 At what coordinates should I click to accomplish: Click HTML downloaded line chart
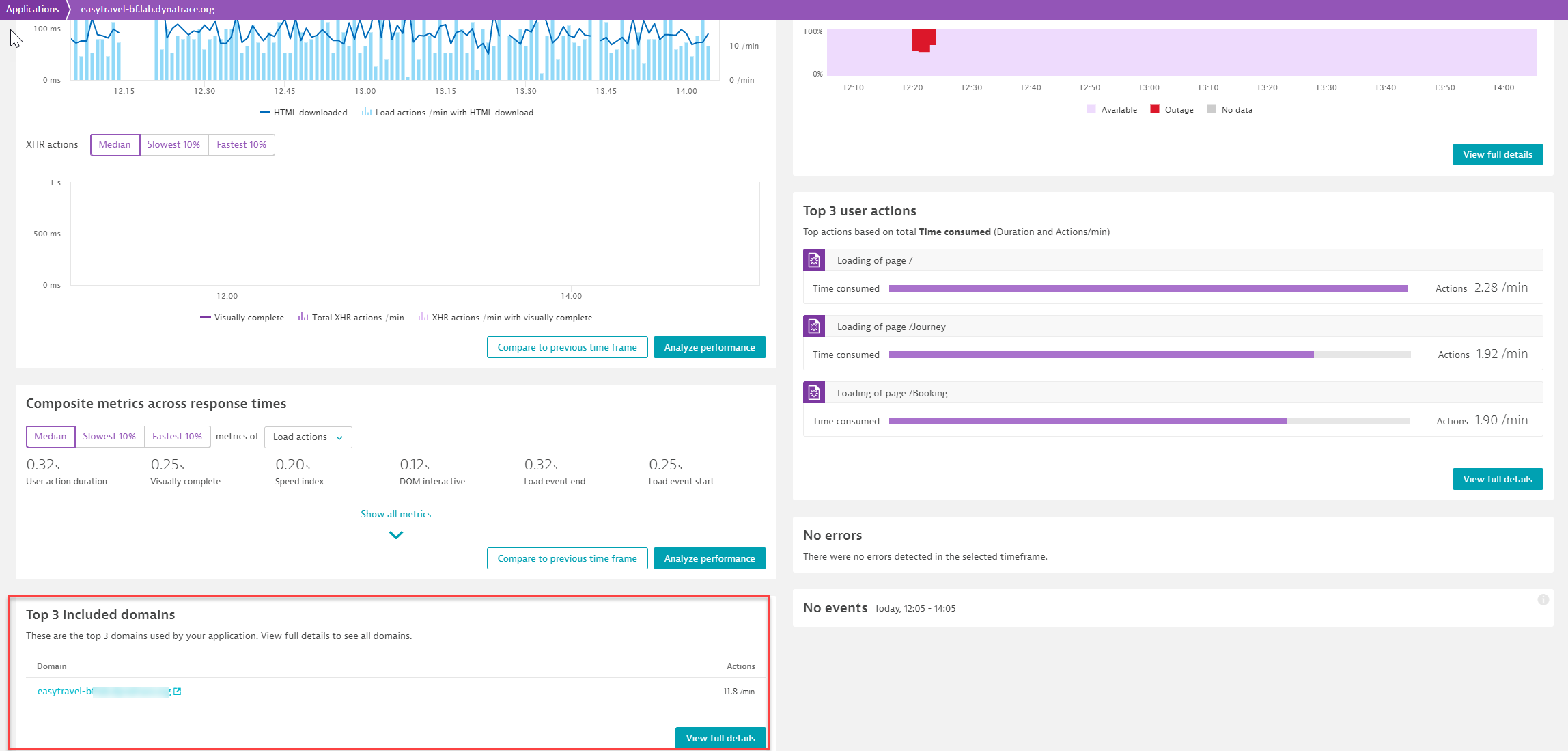[395, 49]
